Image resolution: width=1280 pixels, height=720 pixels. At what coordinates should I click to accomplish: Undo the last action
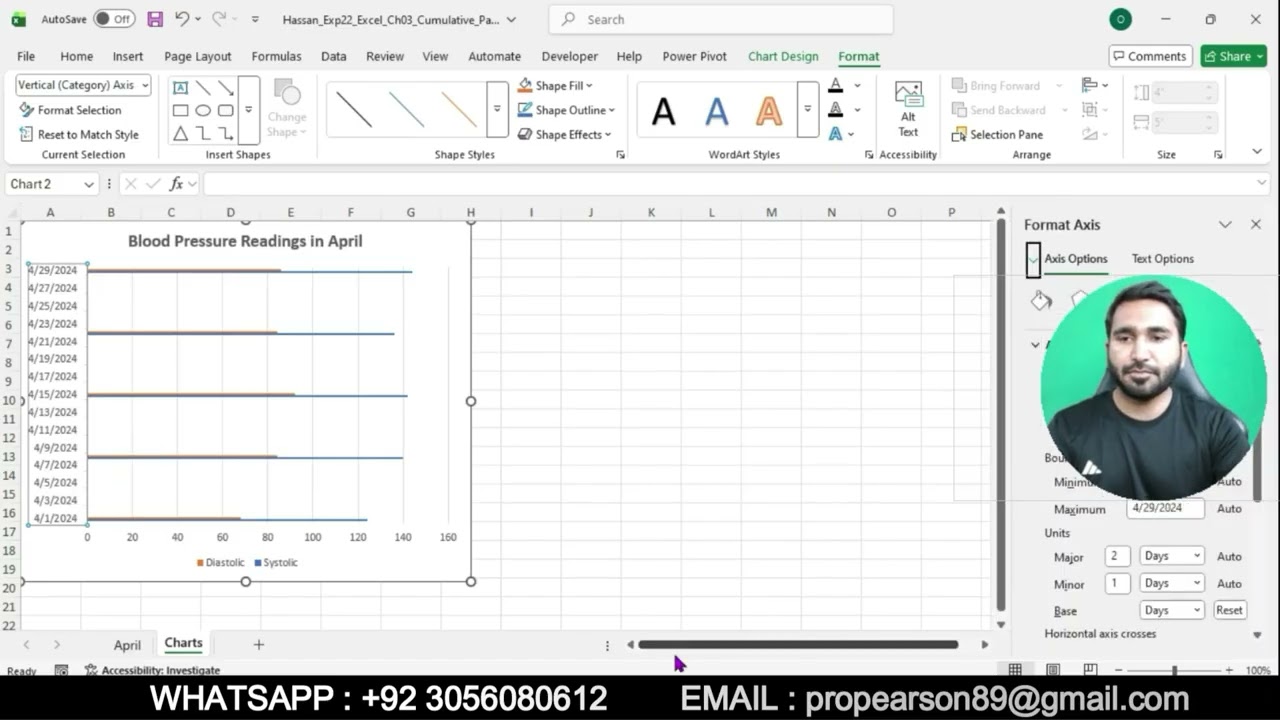(x=181, y=19)
